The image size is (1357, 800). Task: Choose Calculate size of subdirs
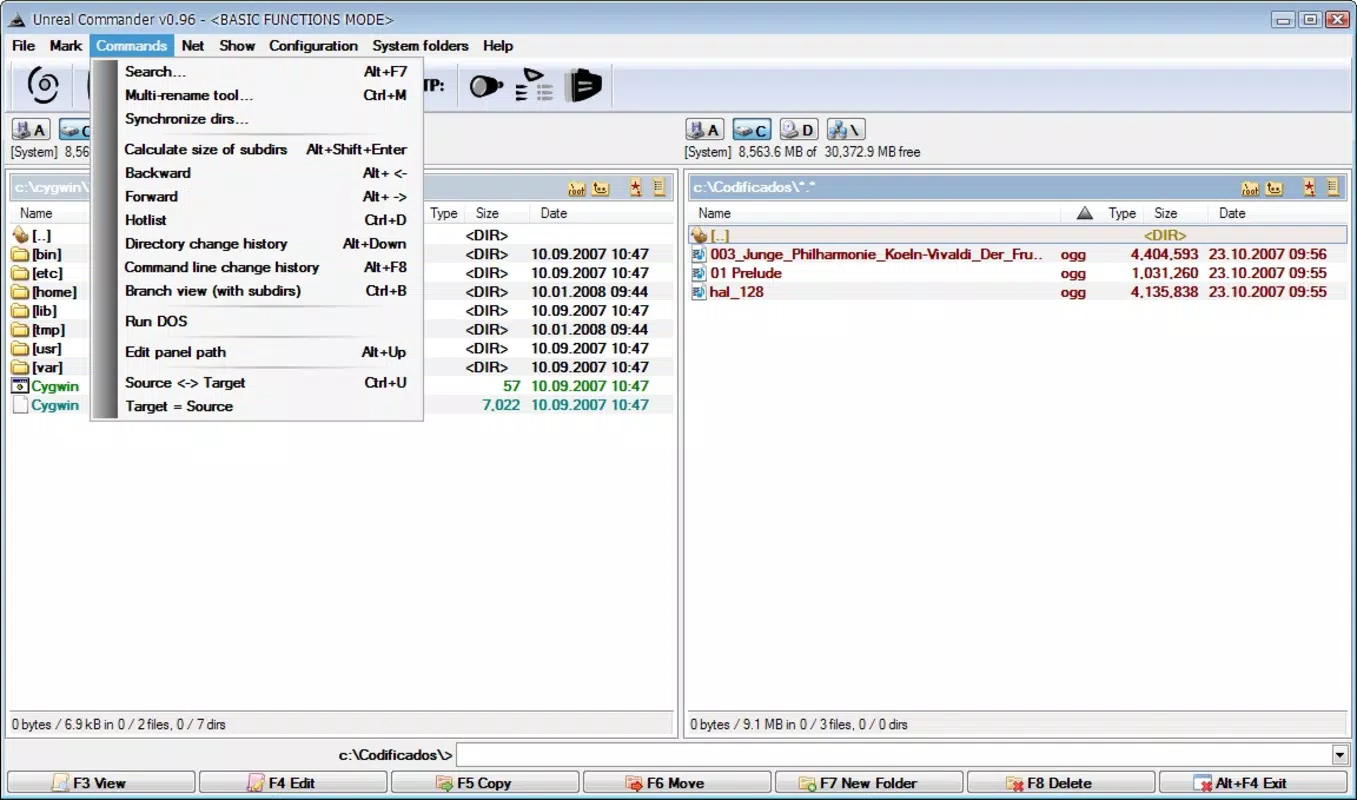tap(267, 149)
